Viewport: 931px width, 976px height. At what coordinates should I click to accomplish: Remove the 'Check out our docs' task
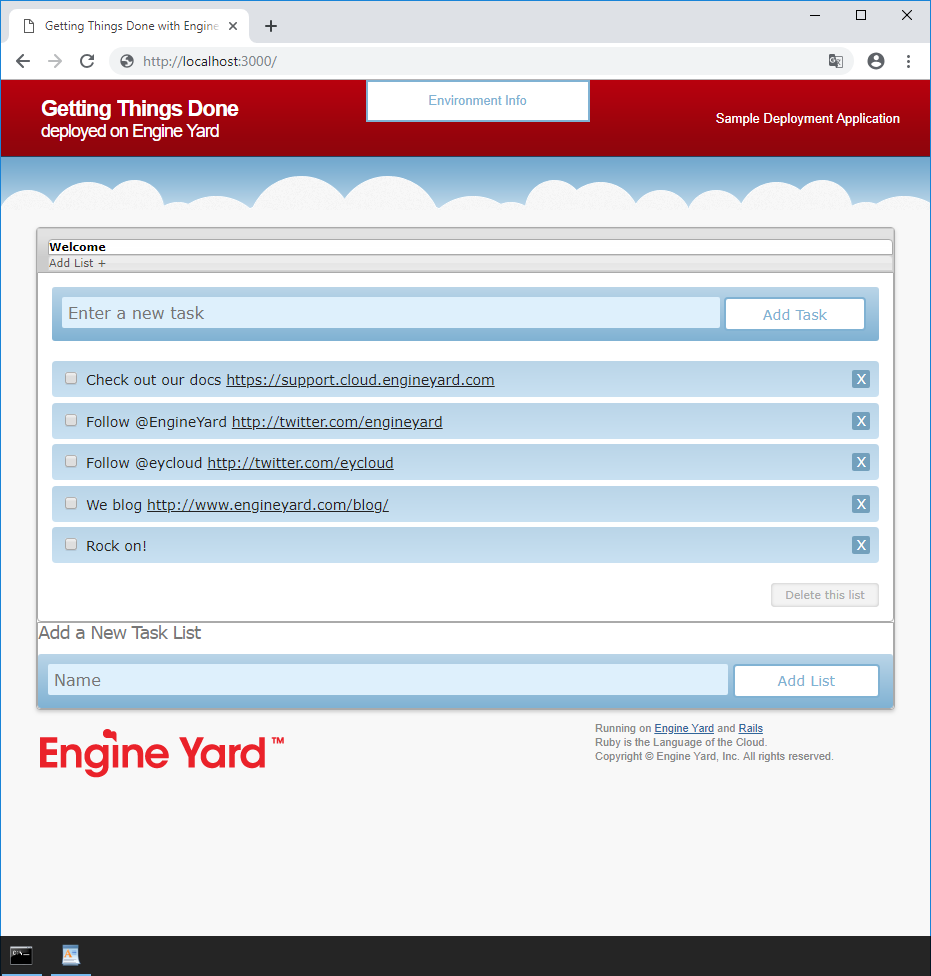tap(860, 379)
